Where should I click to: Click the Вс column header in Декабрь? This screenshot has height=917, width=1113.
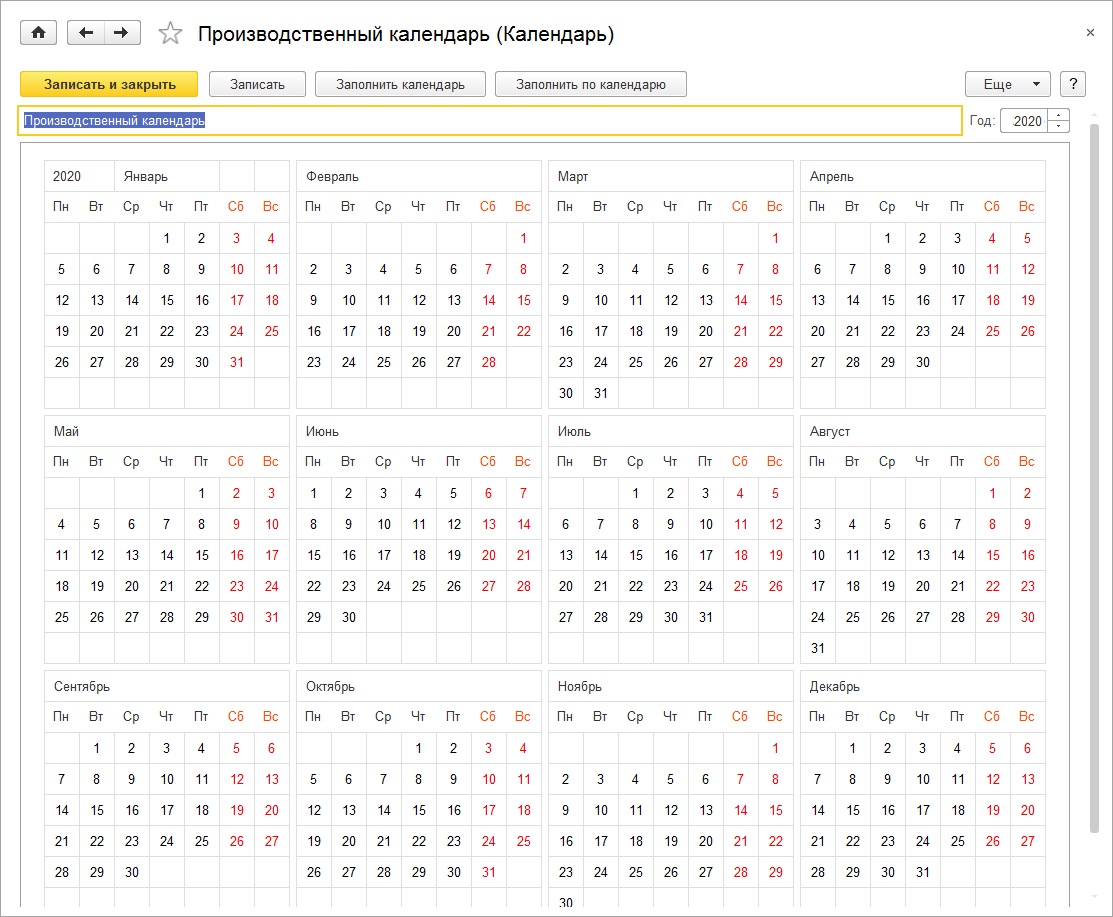pos(1026,717)
